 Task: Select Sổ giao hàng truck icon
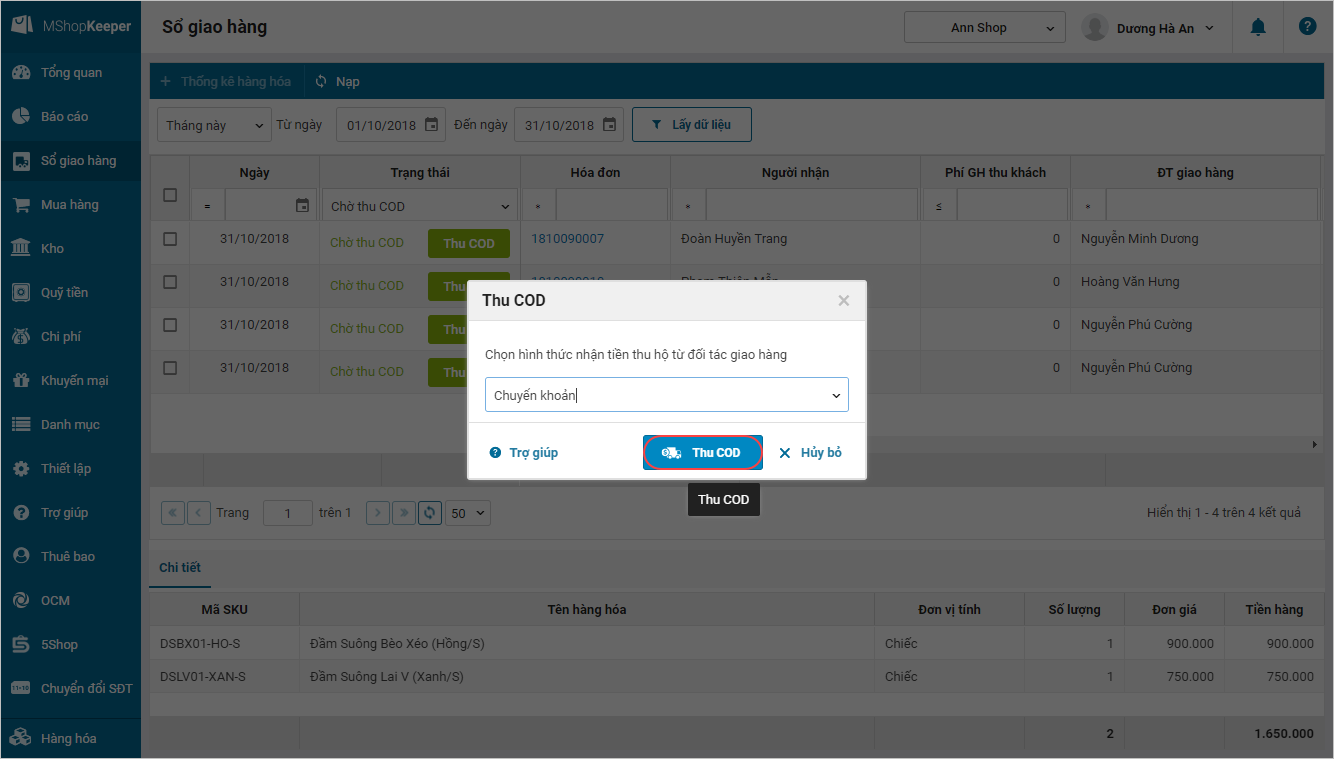(20, 161)
